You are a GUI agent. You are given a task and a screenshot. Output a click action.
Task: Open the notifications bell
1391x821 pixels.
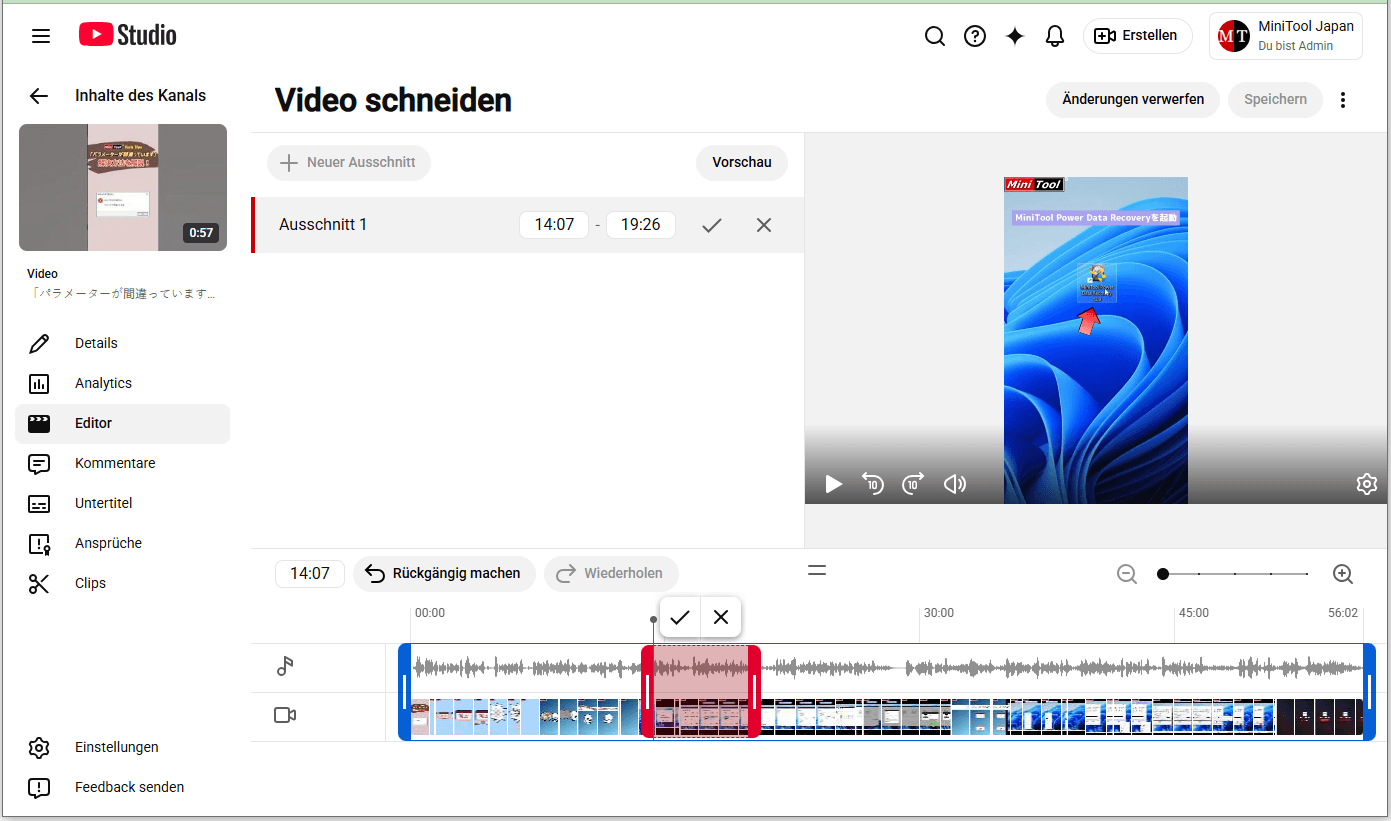(x=1055, y=36)
